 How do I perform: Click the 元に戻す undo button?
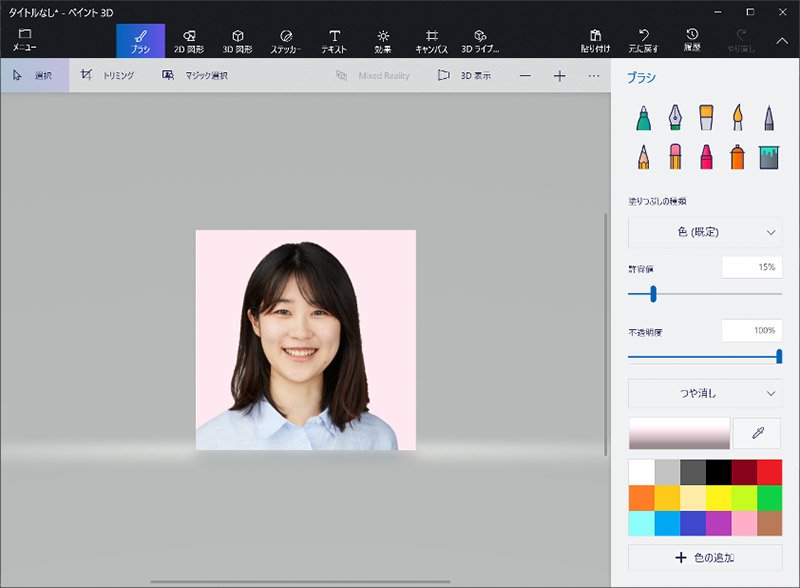pyautogui.click(x=644, y=41)
